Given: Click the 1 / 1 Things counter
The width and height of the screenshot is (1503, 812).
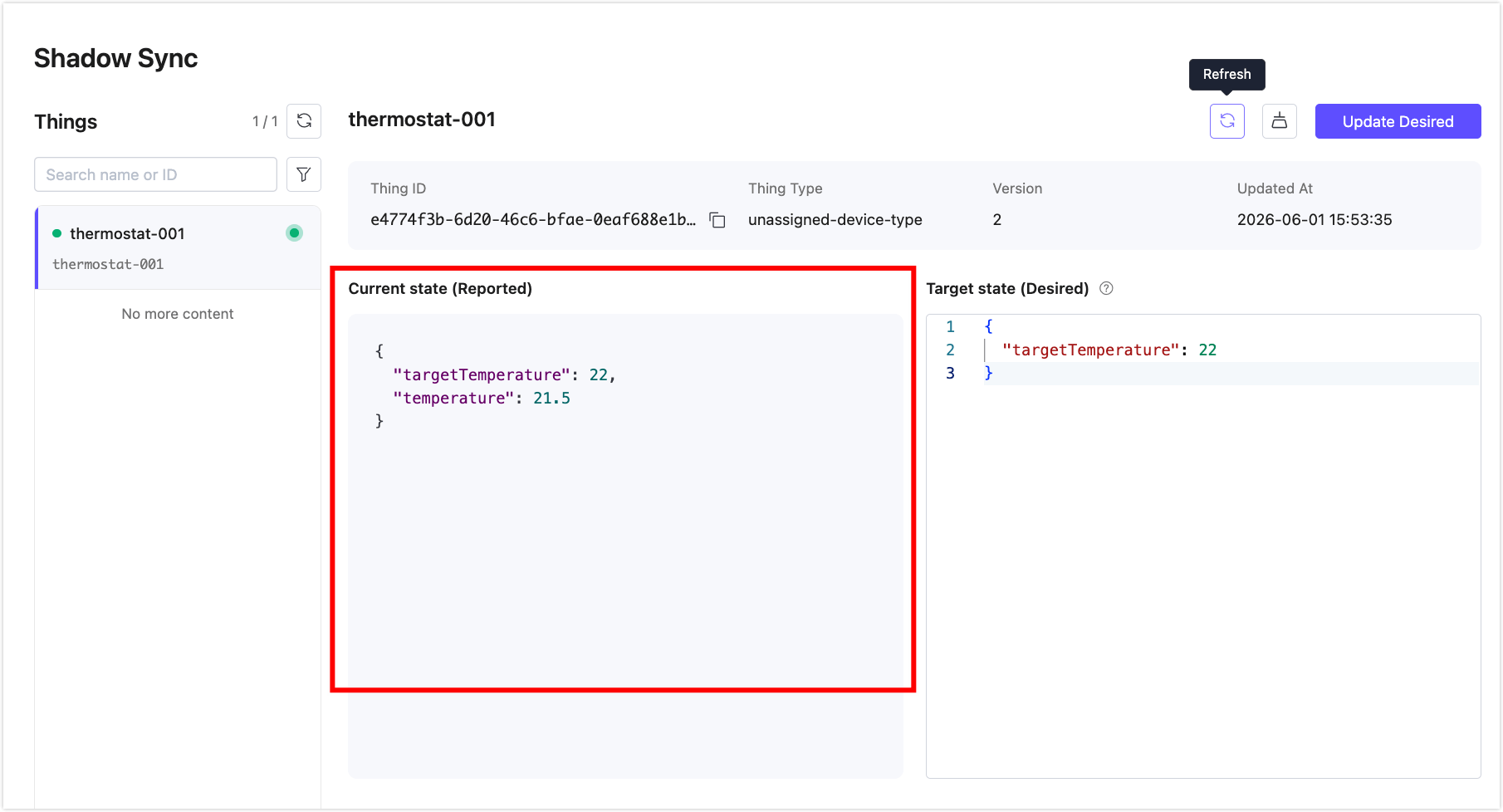Looking at the screenshot, I should point(265,122).
